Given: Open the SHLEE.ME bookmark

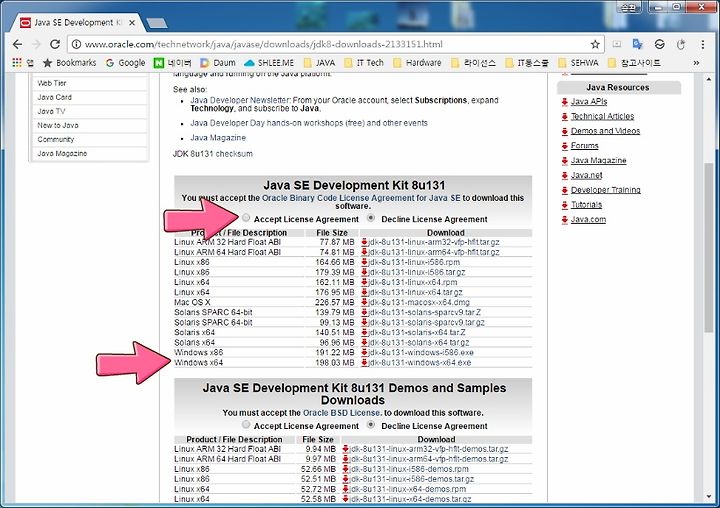Looking at the screenshot, I should (269, 63).
